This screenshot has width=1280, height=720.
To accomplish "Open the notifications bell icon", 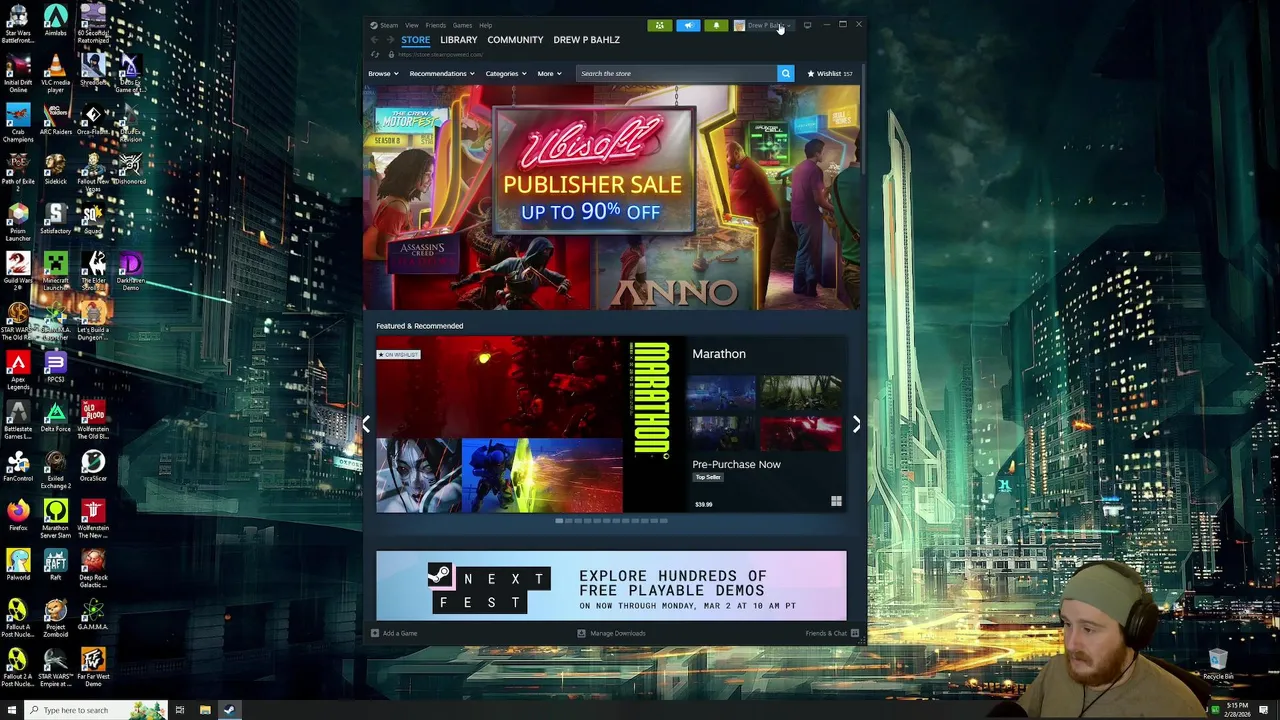I will click(x=716, y=25).
